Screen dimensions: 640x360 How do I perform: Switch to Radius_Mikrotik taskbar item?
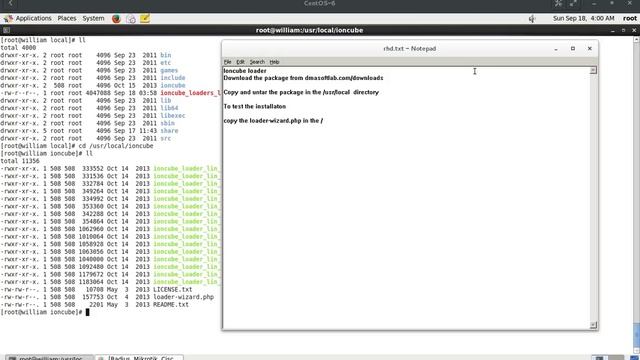coord(140,358)
